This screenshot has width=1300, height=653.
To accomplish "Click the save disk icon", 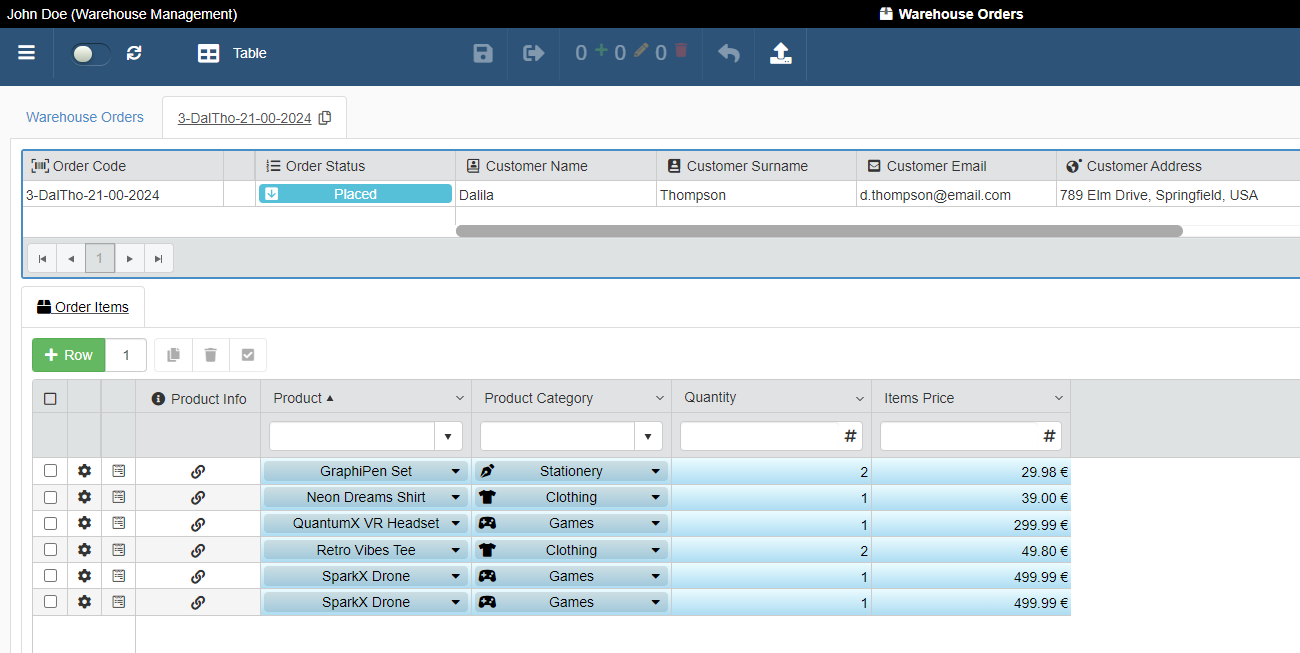I will click(483, 53).
